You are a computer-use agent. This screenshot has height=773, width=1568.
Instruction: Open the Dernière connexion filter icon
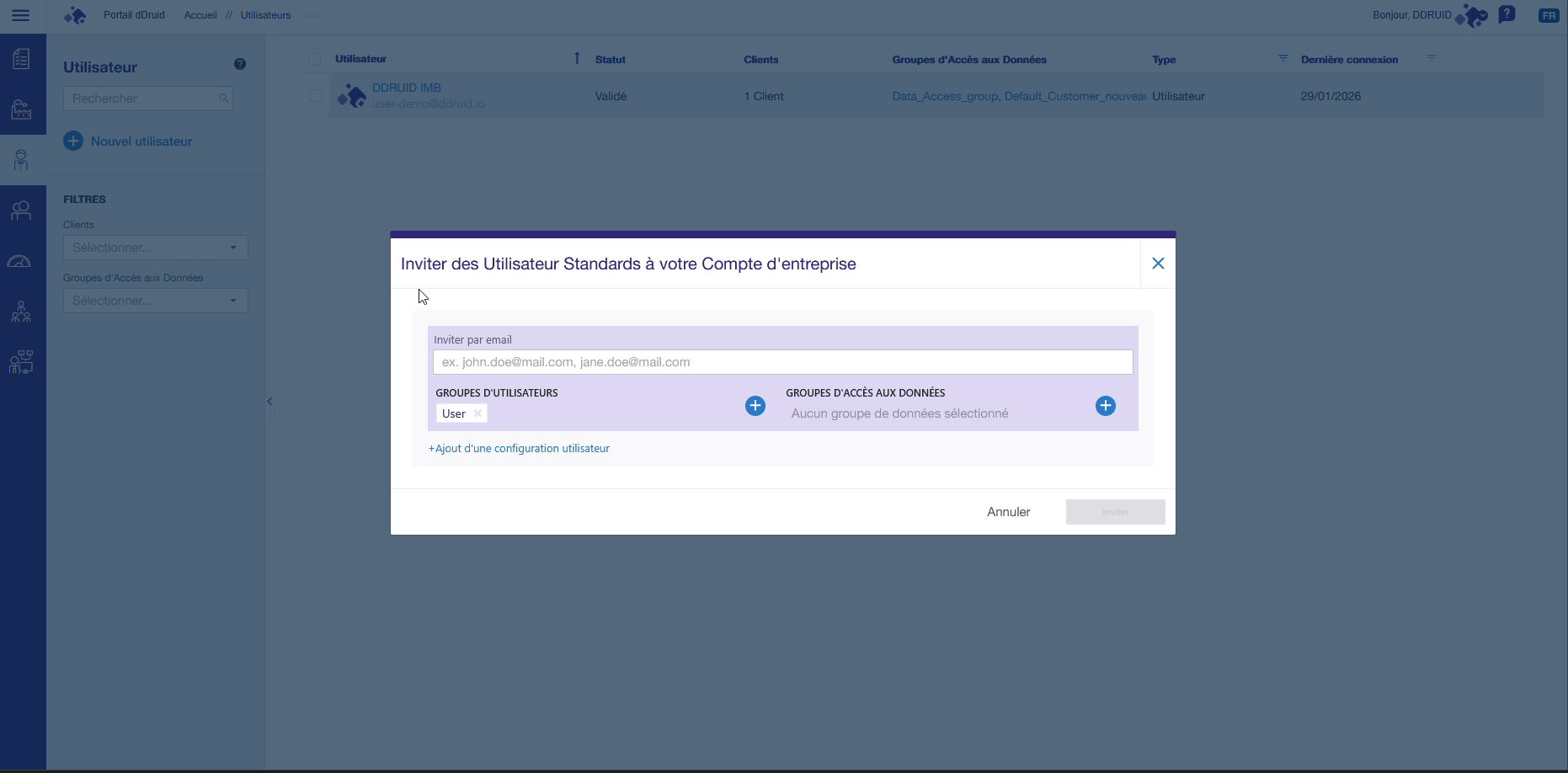1432,58
